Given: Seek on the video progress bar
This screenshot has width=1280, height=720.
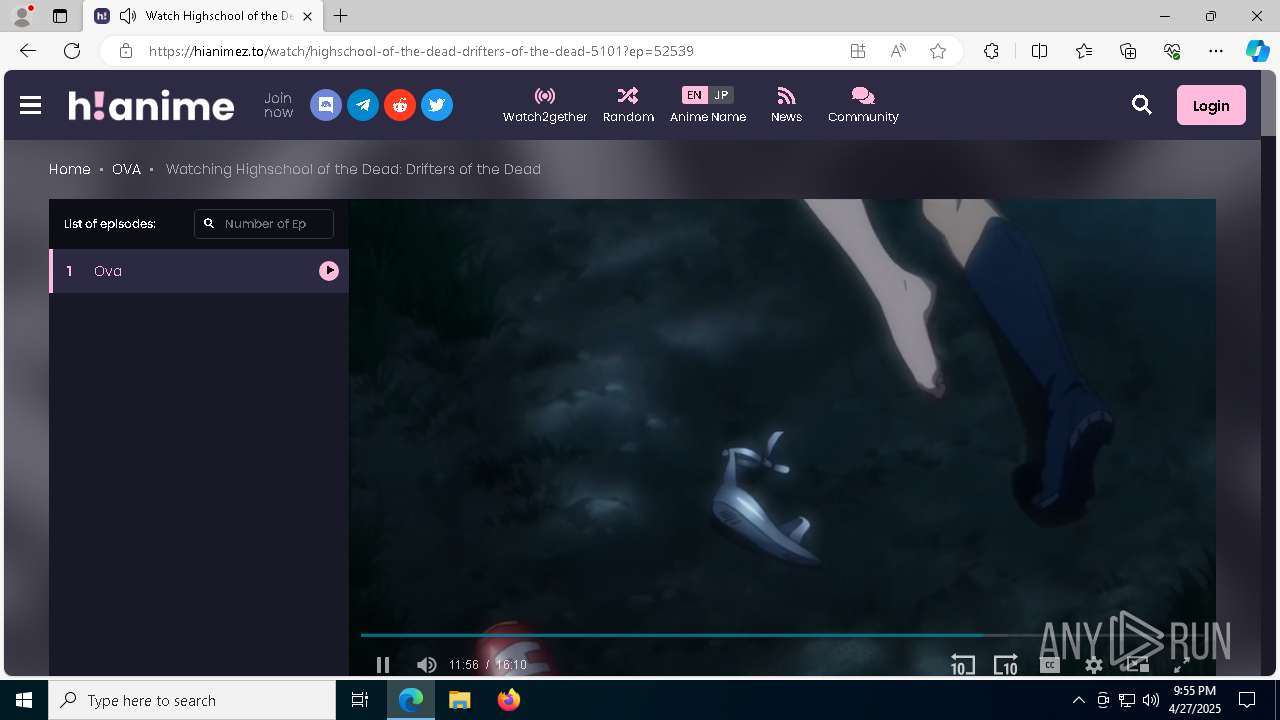Looking at the screenshot, I should [x=783, y=635].
